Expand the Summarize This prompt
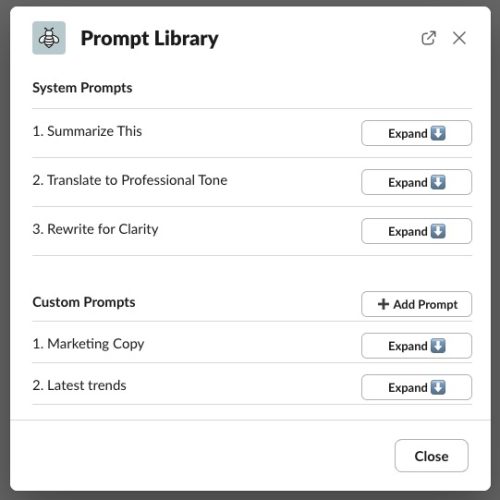This screenshot has height=500, width=500. pos(416,133)
